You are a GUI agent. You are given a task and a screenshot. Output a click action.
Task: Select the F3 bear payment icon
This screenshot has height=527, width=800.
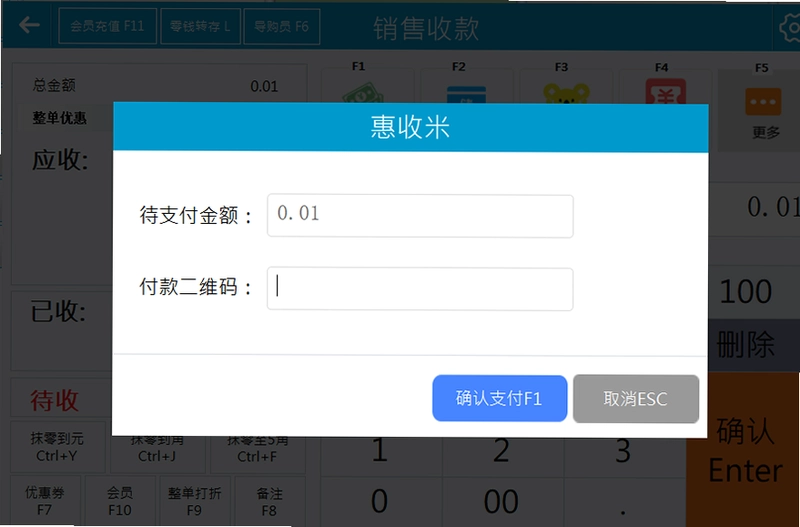coord(566,94)
